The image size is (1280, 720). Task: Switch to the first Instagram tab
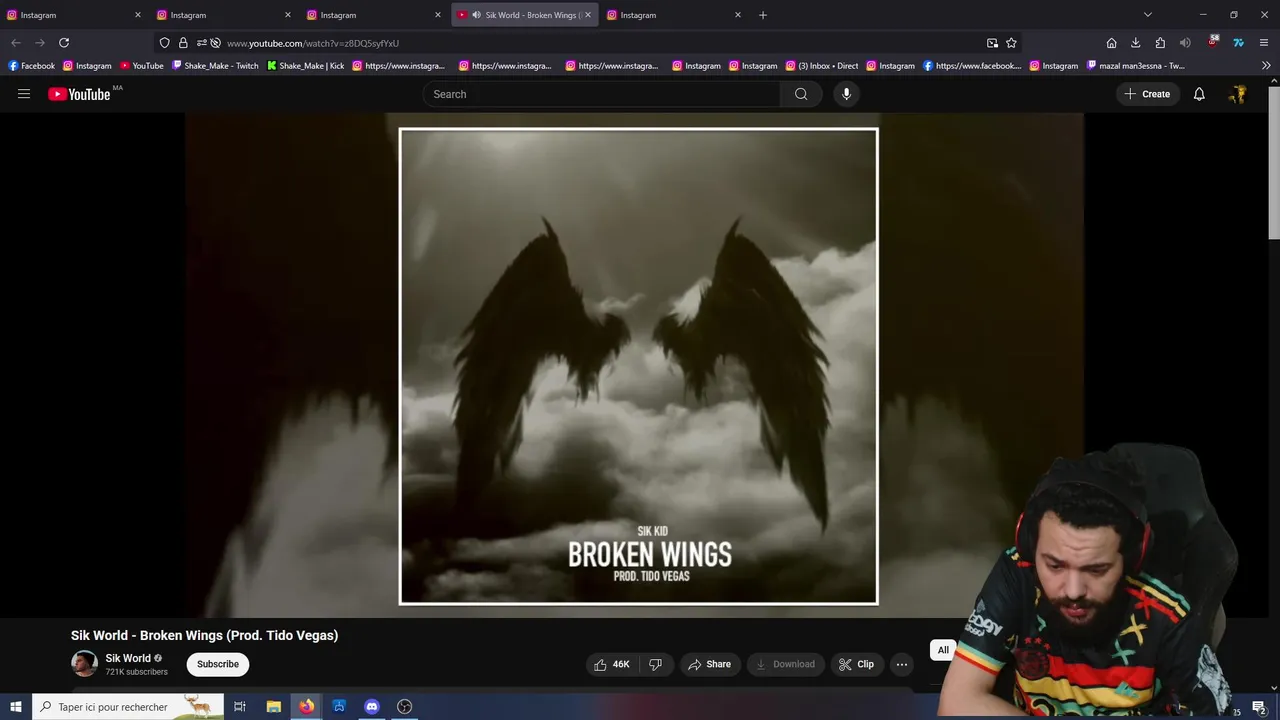point(75,15)
